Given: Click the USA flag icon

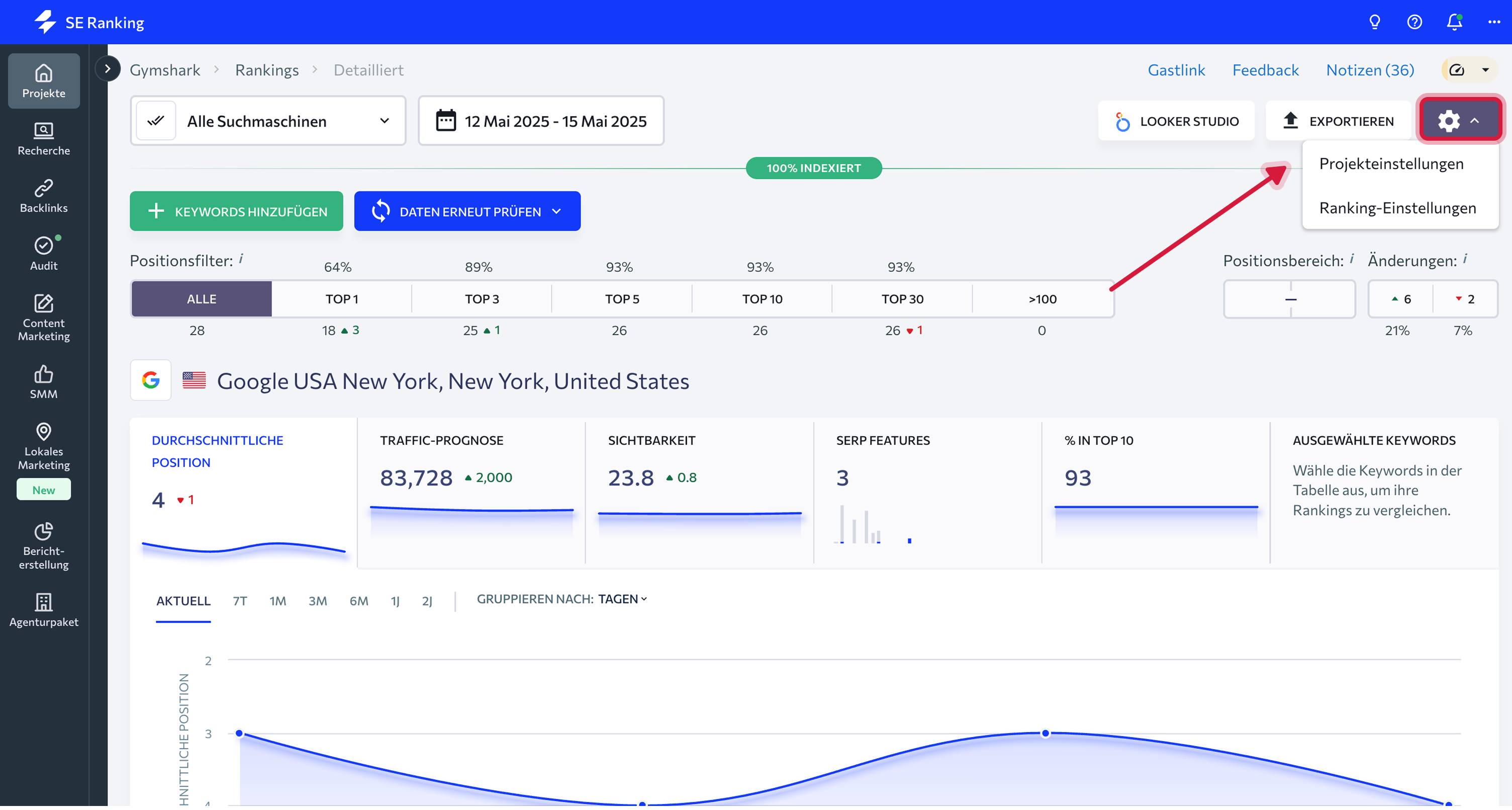Looking at the screenshot, I should click(x=195, y=381).
